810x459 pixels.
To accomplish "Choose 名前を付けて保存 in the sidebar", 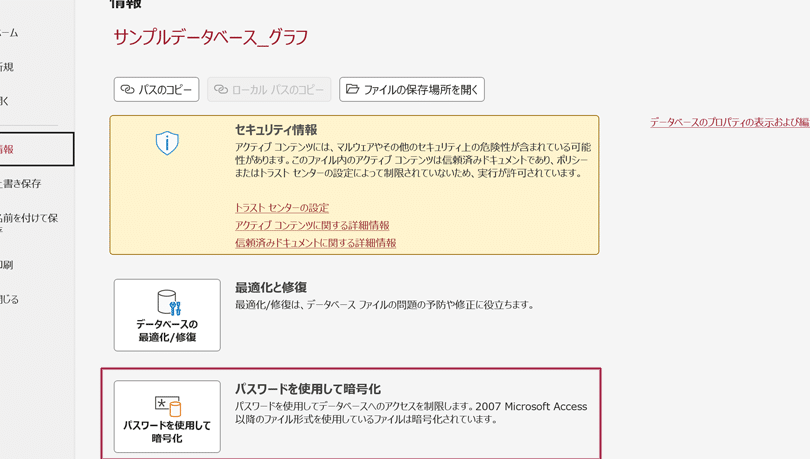I will [x=28, y=218].
